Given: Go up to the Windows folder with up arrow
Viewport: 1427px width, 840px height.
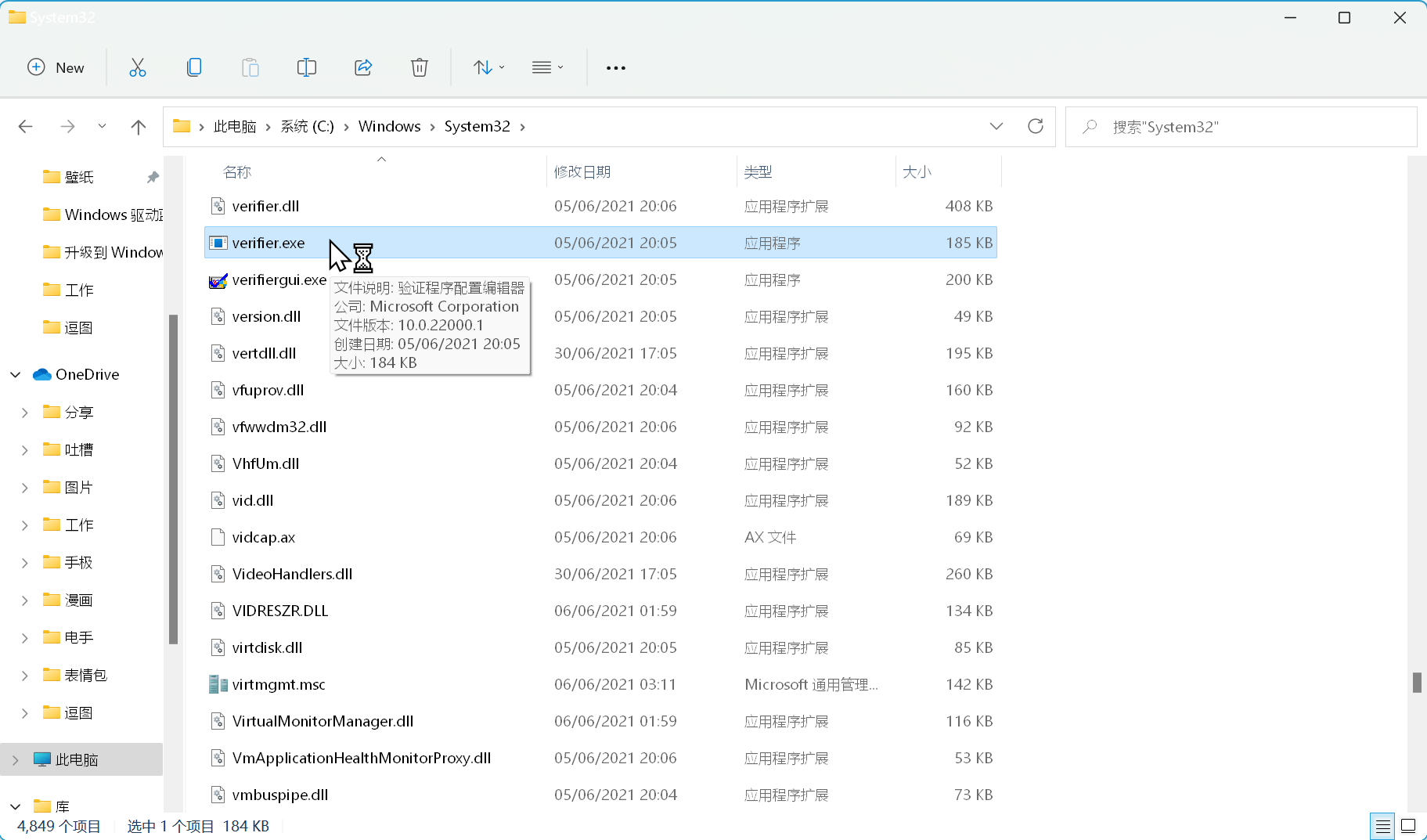Looking at the screenshot, I should coord(138,126).
